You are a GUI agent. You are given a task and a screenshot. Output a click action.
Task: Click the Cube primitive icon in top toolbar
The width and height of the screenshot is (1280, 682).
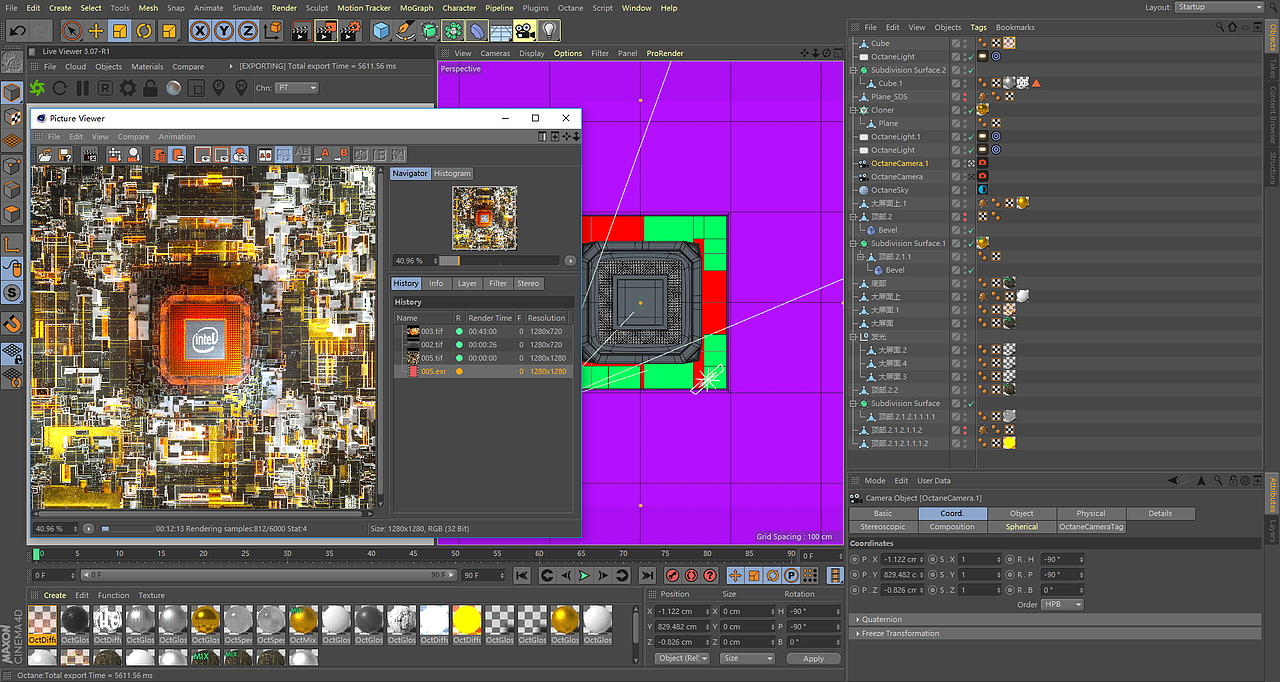[380, 31]
